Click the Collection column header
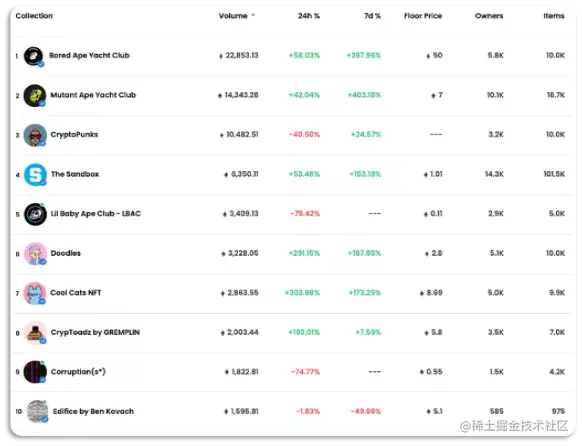This screenshot has height=446, width=582. pos(34,16)
